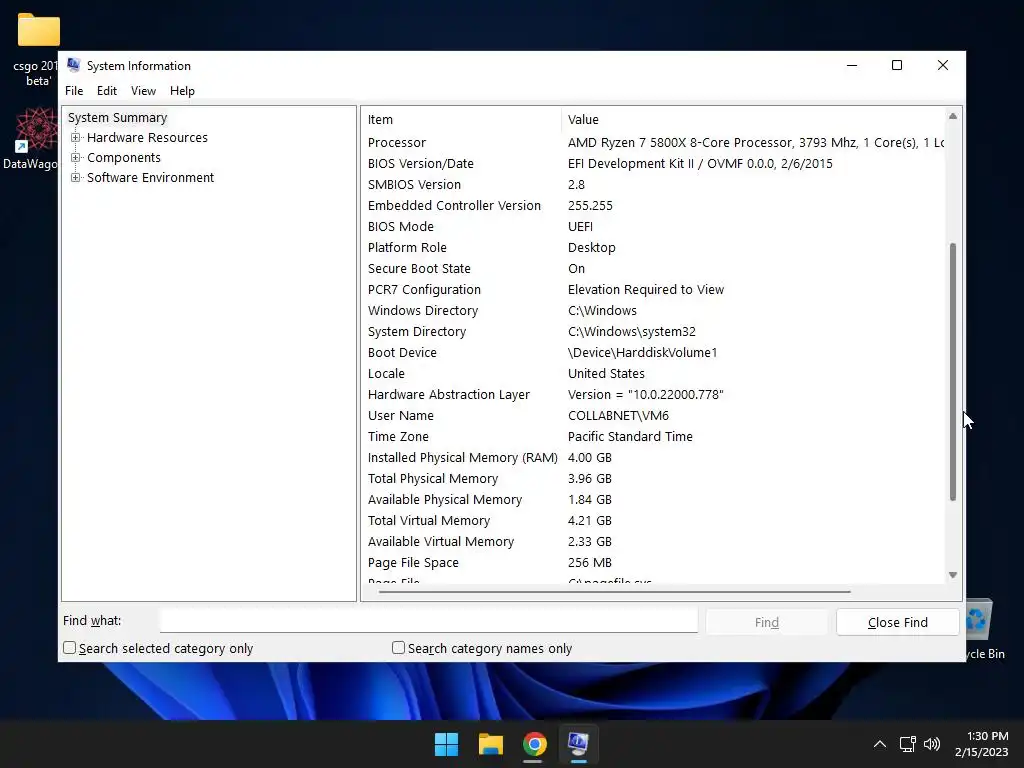Launch Google Chrome from the taskbar

coord(534,744)
